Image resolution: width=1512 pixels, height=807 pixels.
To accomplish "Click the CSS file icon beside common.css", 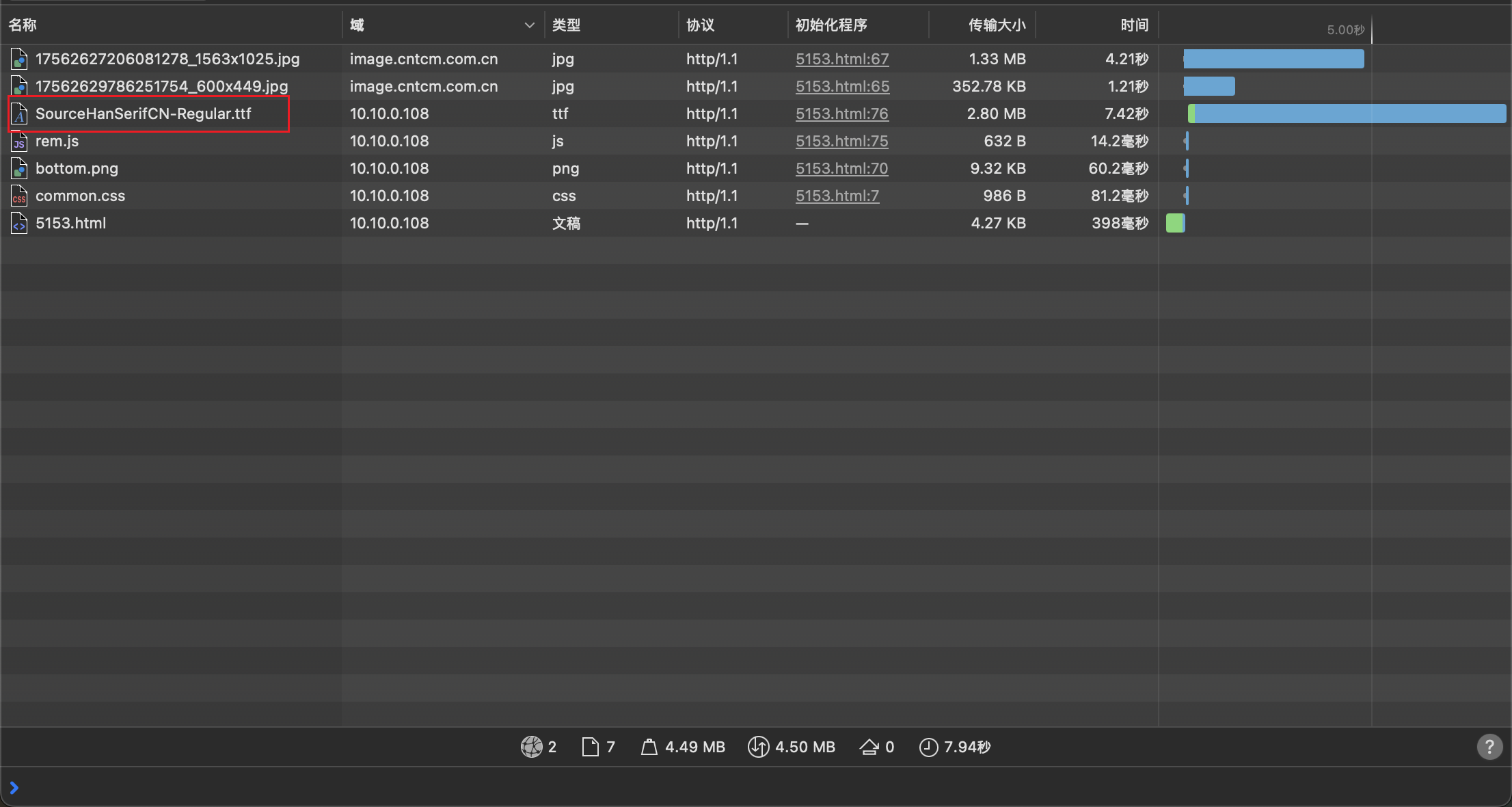I will pyautogui.click(x=19, y=196).
